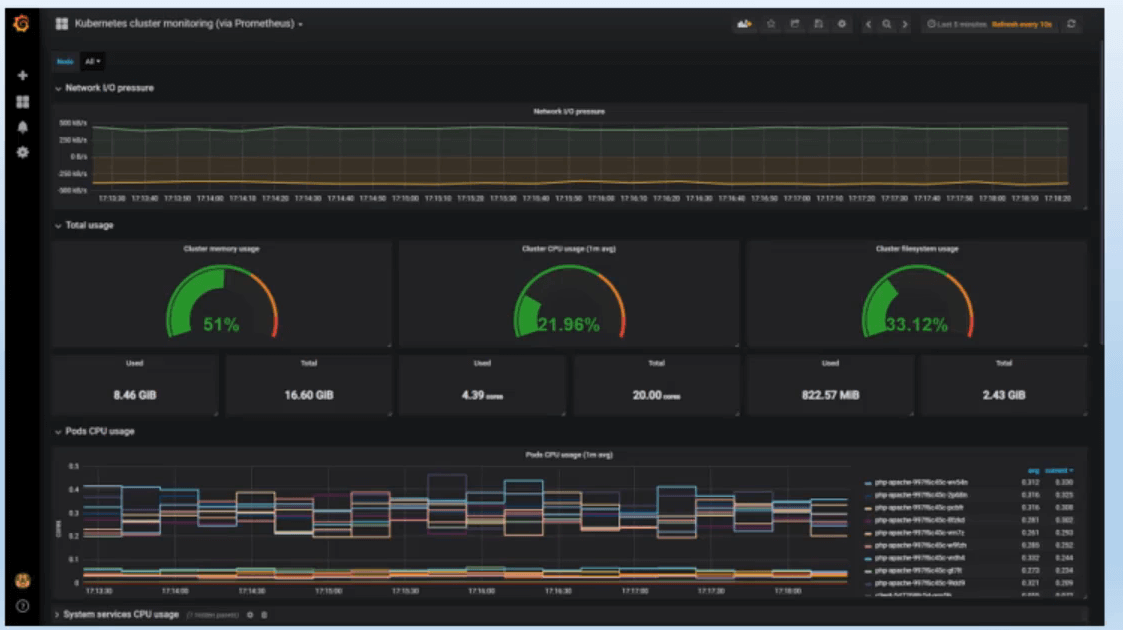Open the Create plus menu in sidebar

coord(22,75)
